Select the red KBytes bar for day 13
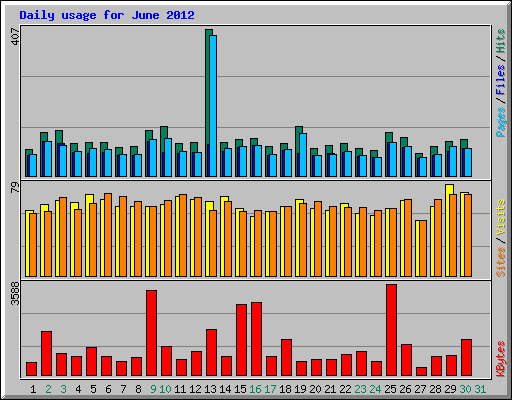This screenshot has width=512, height=400. [x=212, y=353]
